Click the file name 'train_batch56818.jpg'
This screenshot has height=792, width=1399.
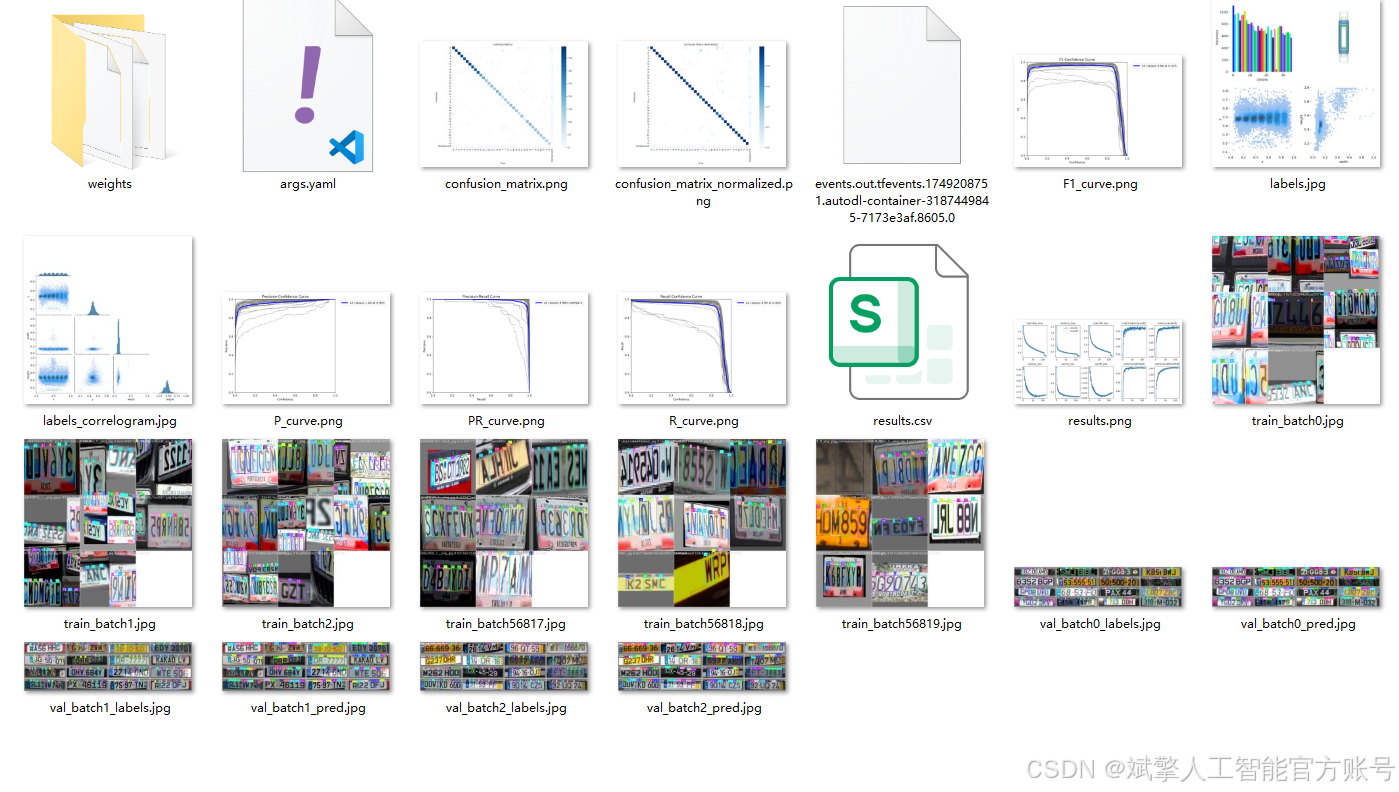click(x=704, y=624)
